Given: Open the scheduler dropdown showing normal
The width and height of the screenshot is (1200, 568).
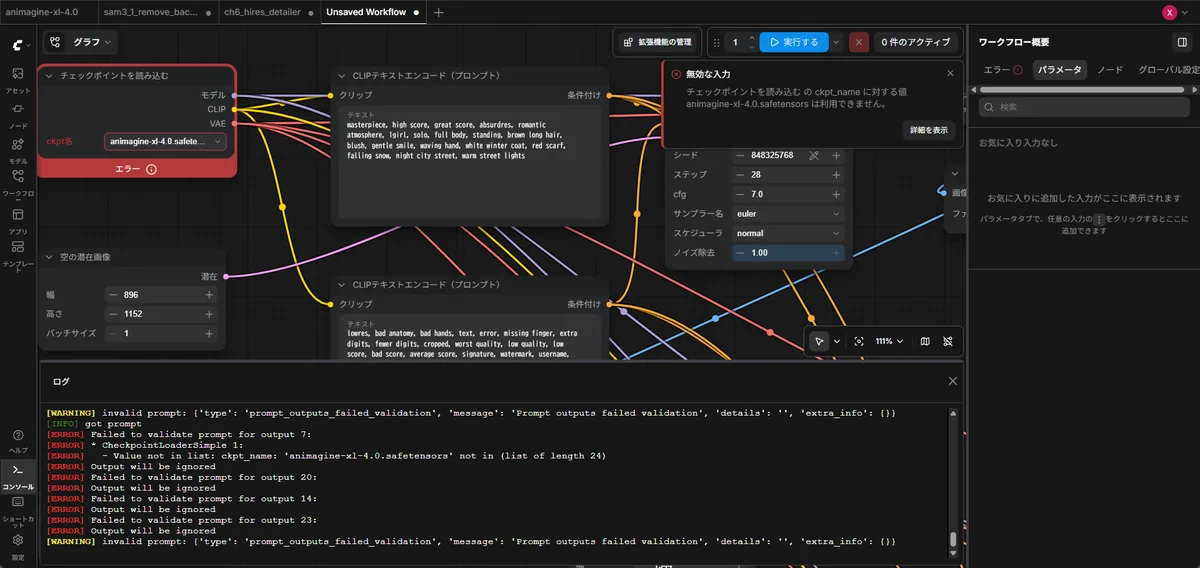Looking at the screenshot, I should point(788,233).
